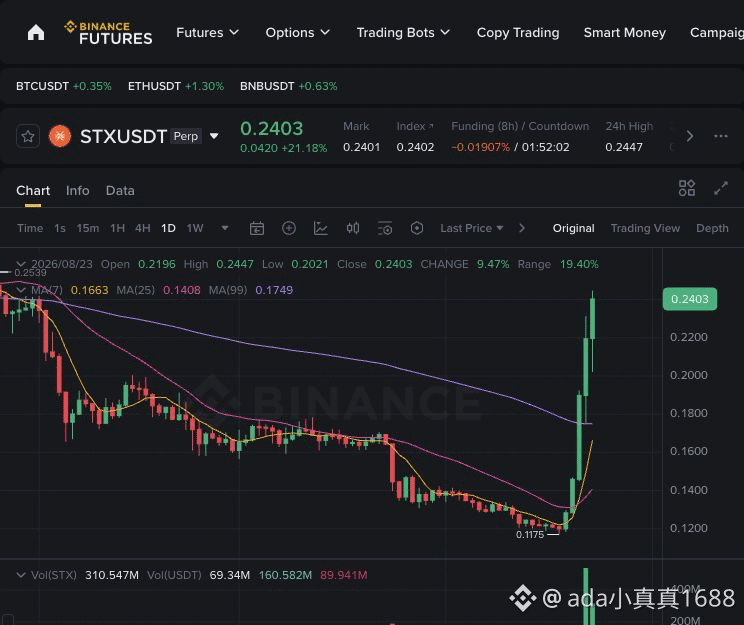744x625 pixels.
Task: Select the 15m interval
Action: click(x=88, y=228)
